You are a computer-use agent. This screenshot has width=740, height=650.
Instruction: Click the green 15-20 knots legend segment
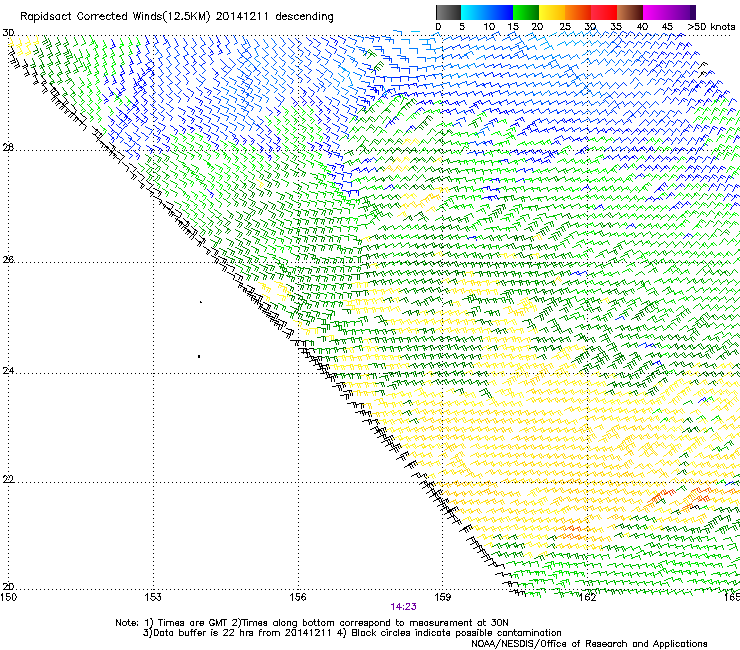coord(526,12)
